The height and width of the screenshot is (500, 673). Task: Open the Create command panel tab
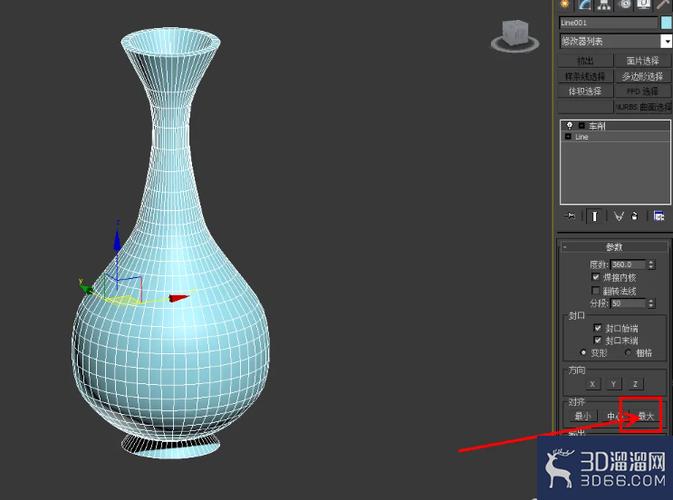point(564,4)
